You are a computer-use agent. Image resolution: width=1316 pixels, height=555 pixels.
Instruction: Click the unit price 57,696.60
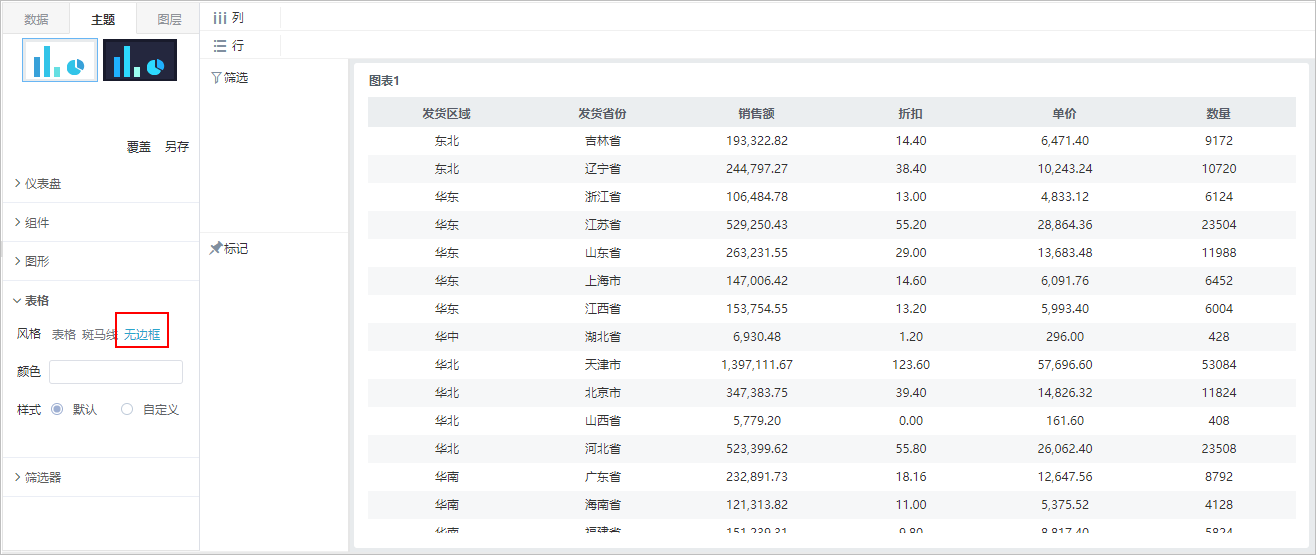tap(1065, 365)
